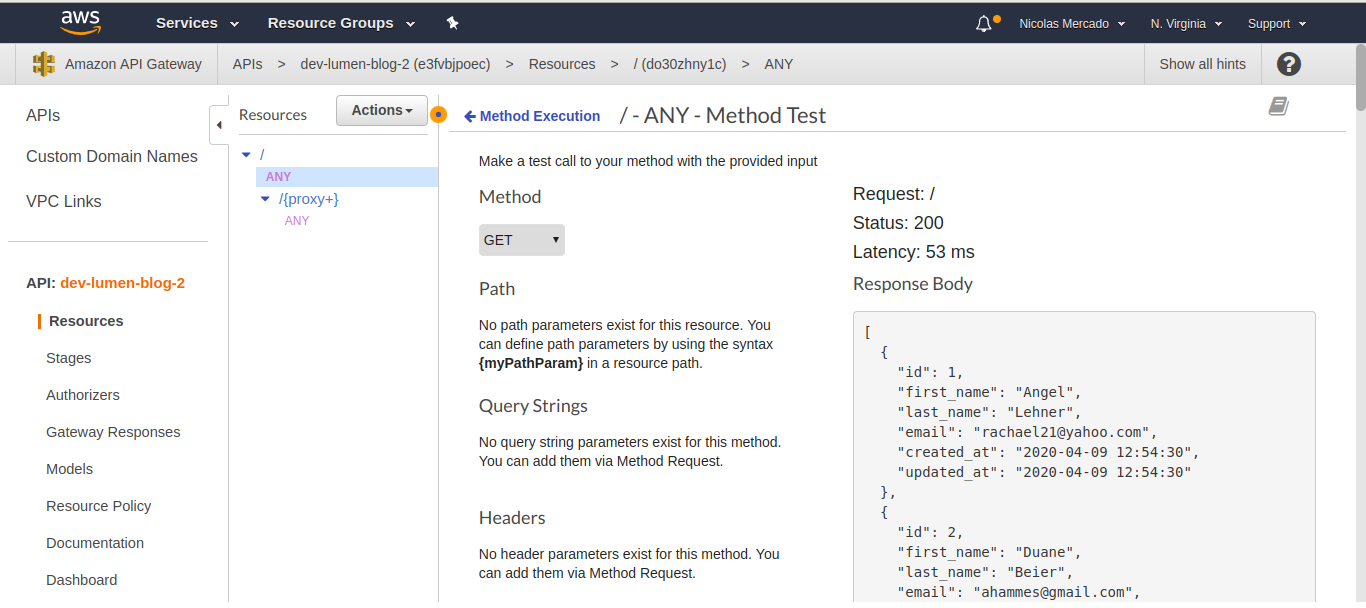
Task: Open the notifications bell
Action: [x=984, y=23]
